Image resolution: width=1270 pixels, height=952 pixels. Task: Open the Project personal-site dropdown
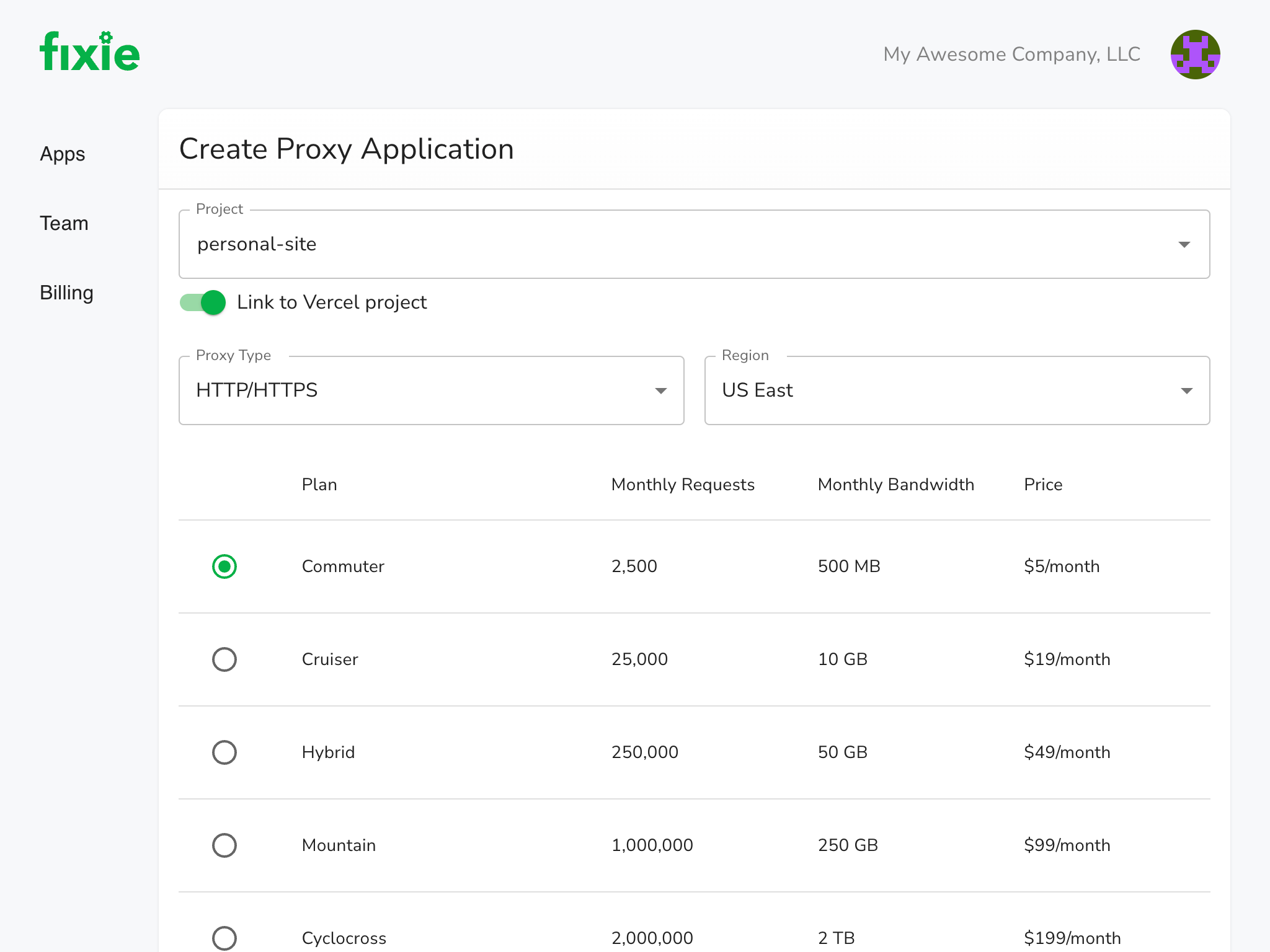[682, 245]
